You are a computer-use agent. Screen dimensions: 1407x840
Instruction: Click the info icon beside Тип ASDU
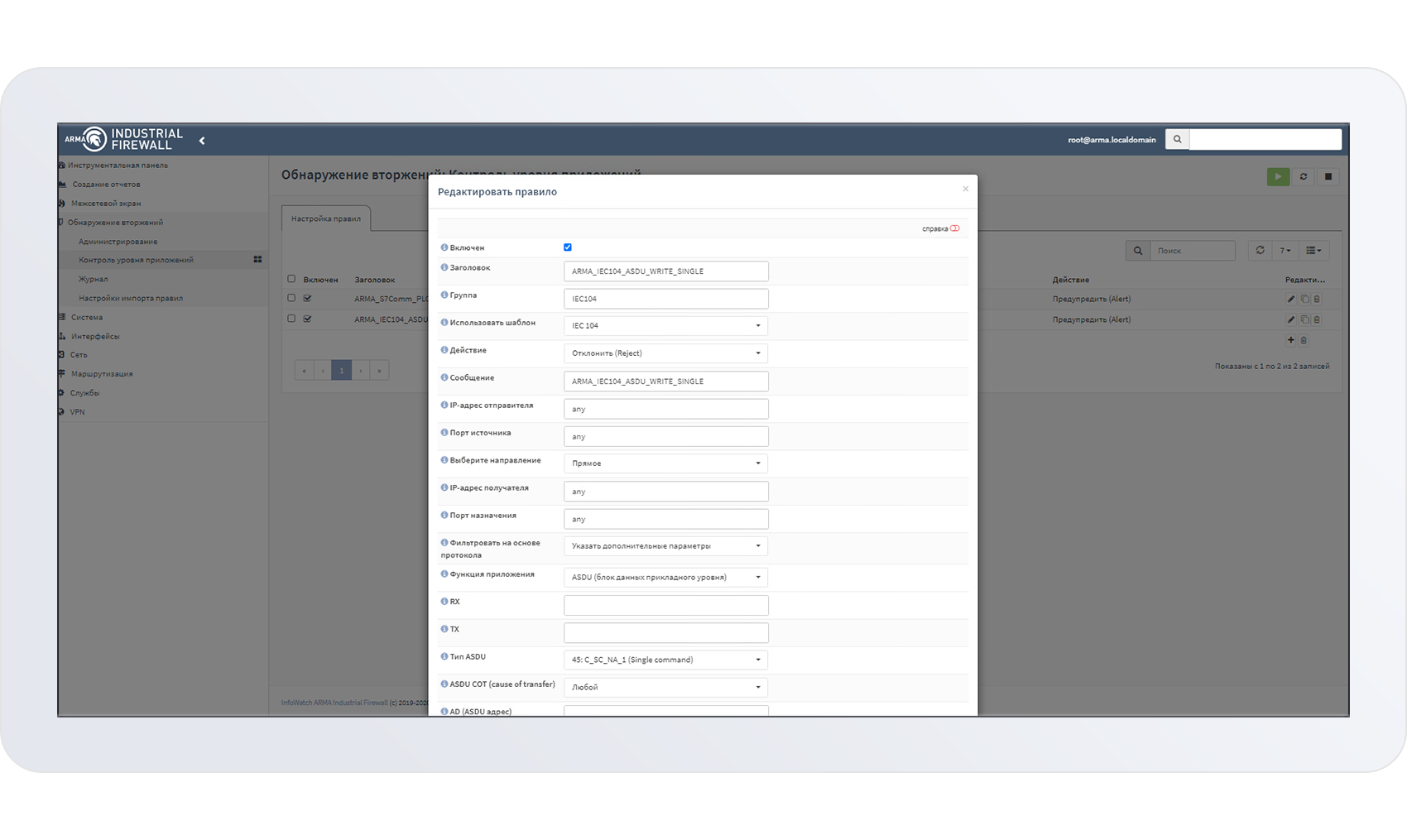coord(444,656)
